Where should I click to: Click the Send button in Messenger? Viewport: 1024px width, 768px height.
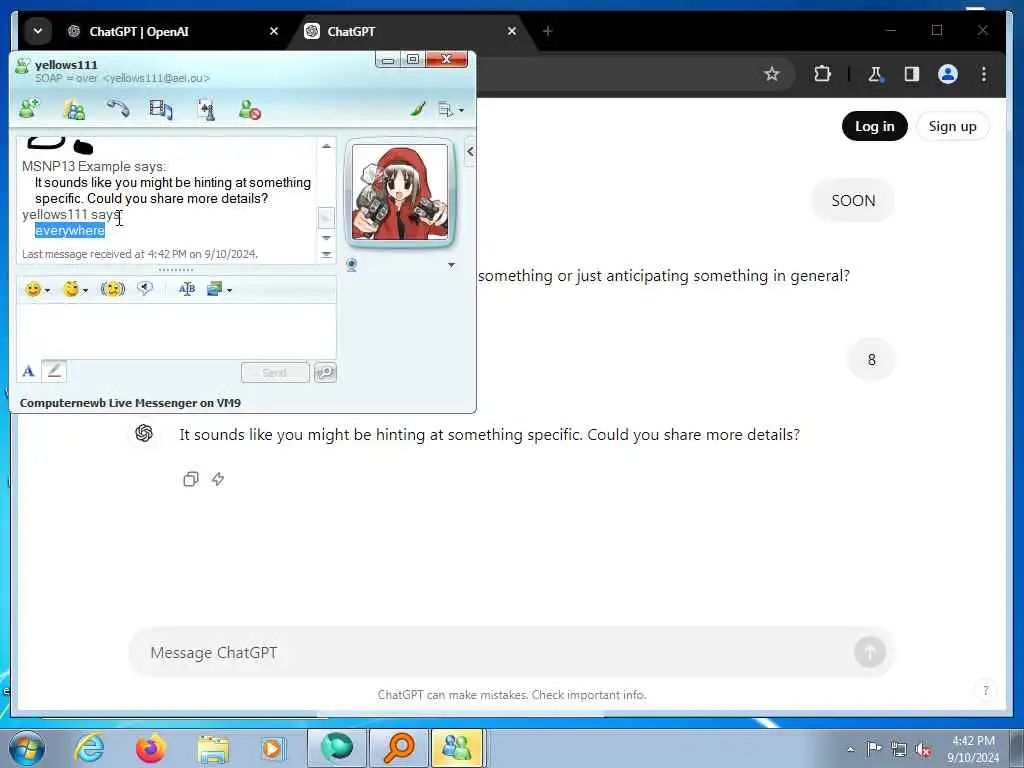[x=275, y=372]
